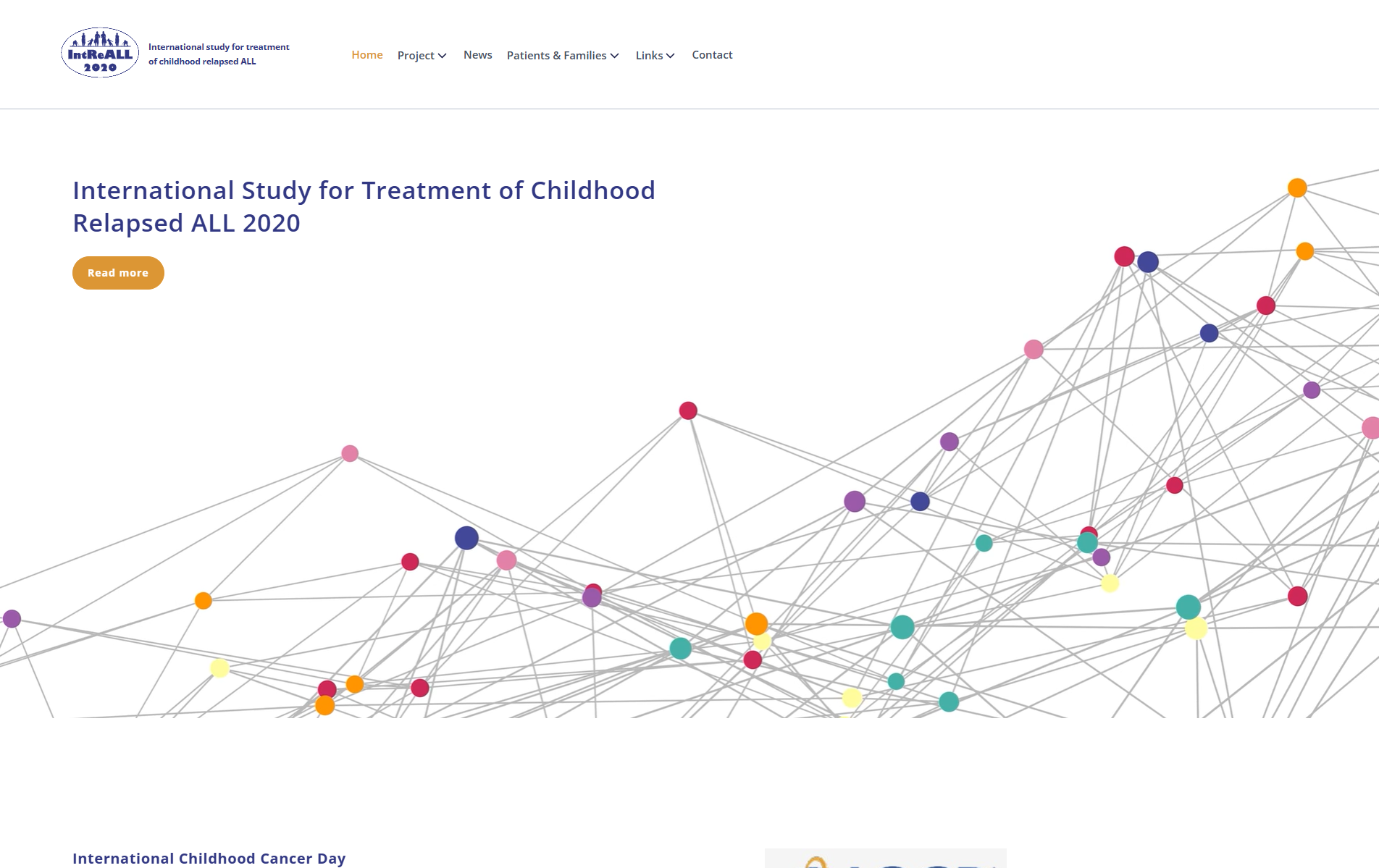Viewport: 1379px width, 868px height.
Task: Click the topmost orange node in the network
Action: (x=1297, y=188)
